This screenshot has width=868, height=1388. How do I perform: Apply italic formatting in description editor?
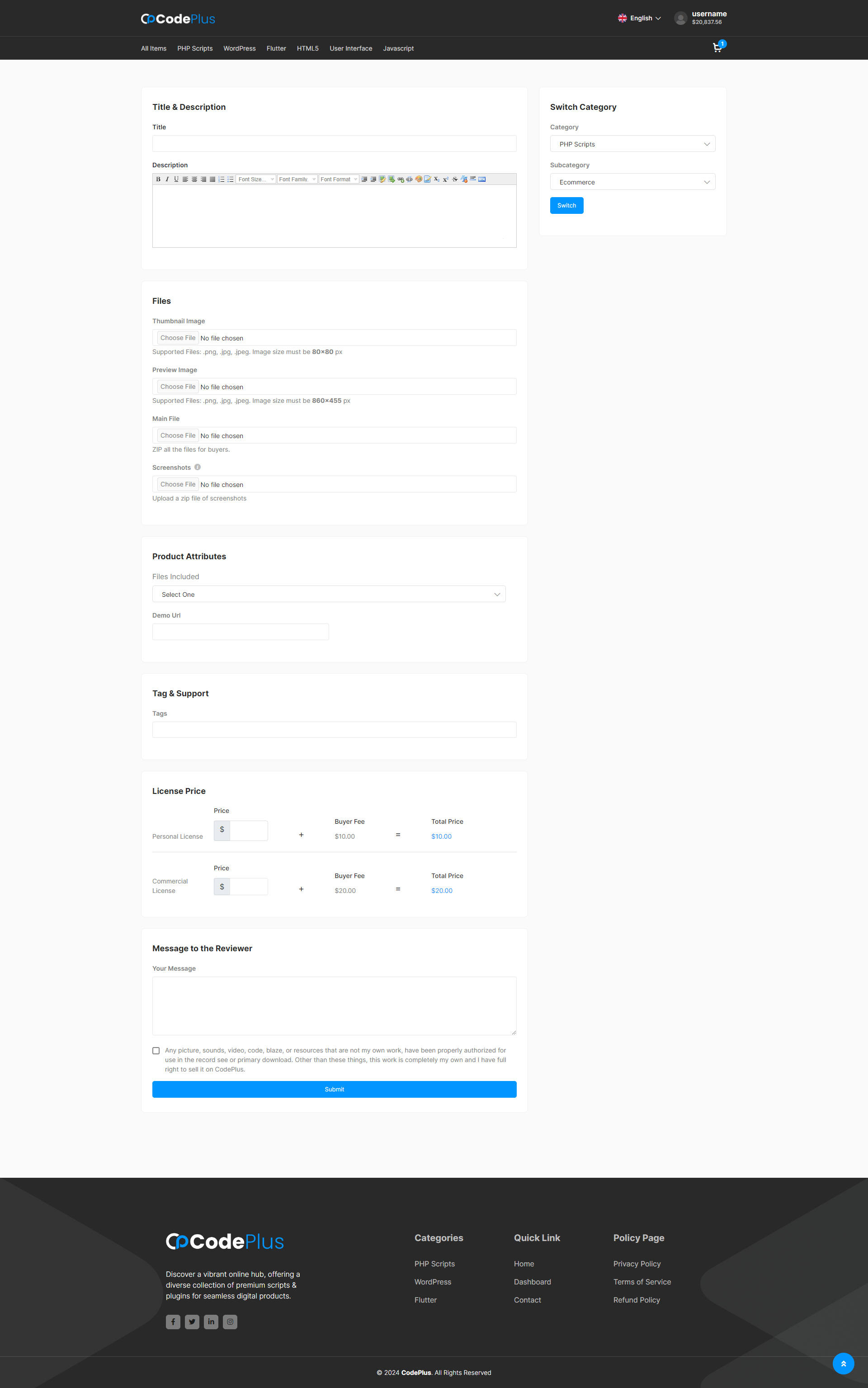(x=167, y=179)
